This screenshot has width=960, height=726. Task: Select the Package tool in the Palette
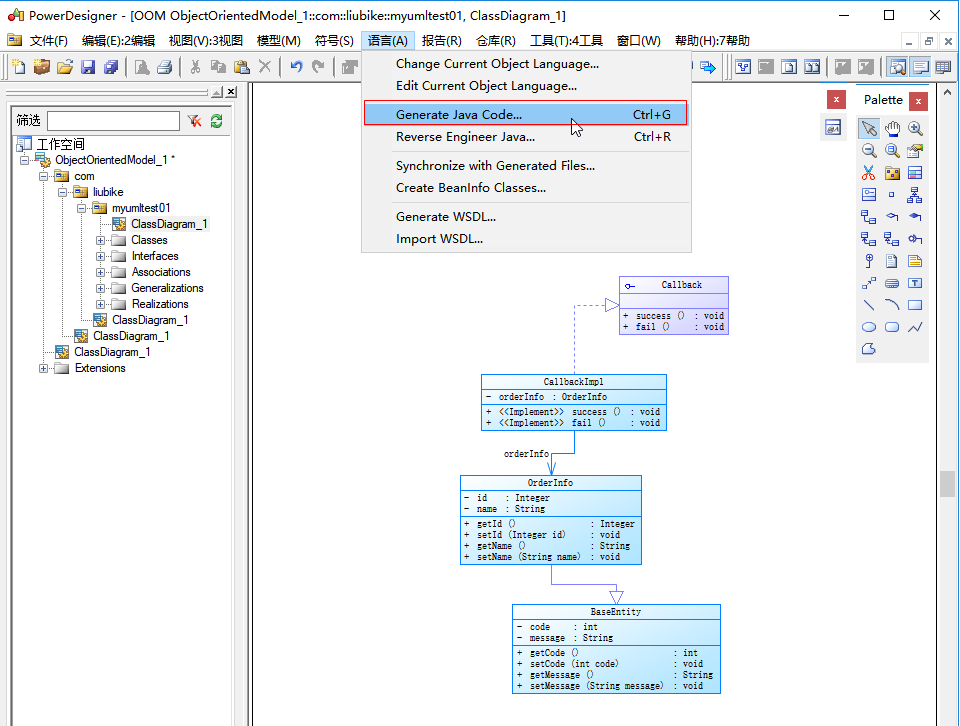click(x=892, y=172)
